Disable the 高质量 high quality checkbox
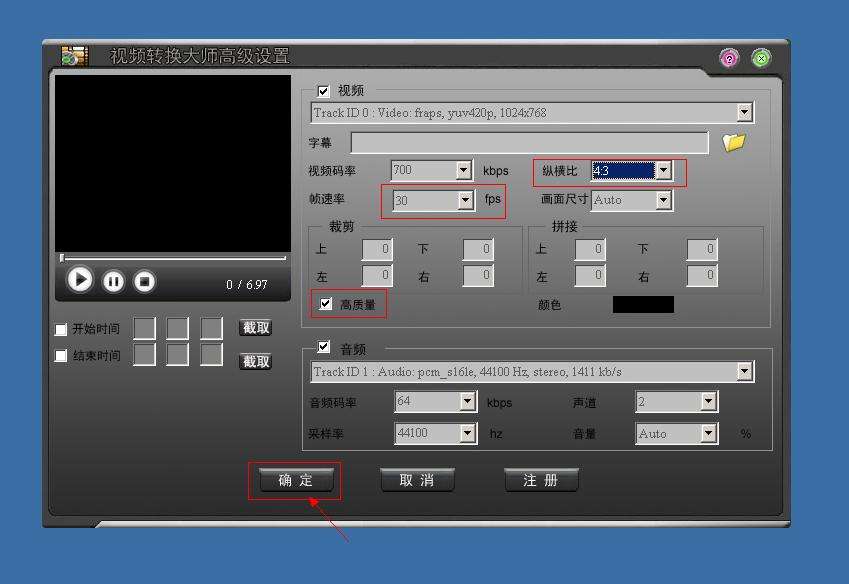 point(326,304)
